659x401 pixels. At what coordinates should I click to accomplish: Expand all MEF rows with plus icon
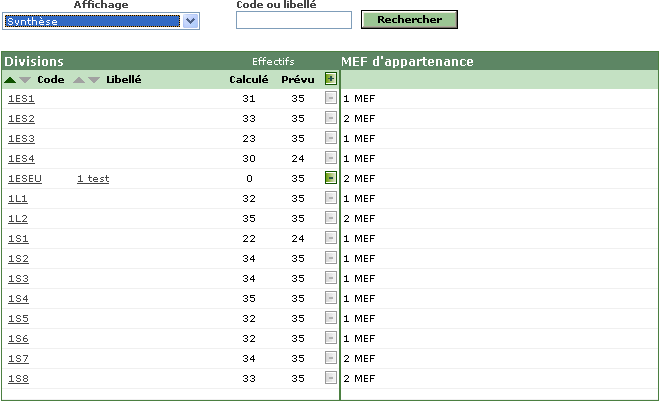pyautogui.click(x=331, y=79)
